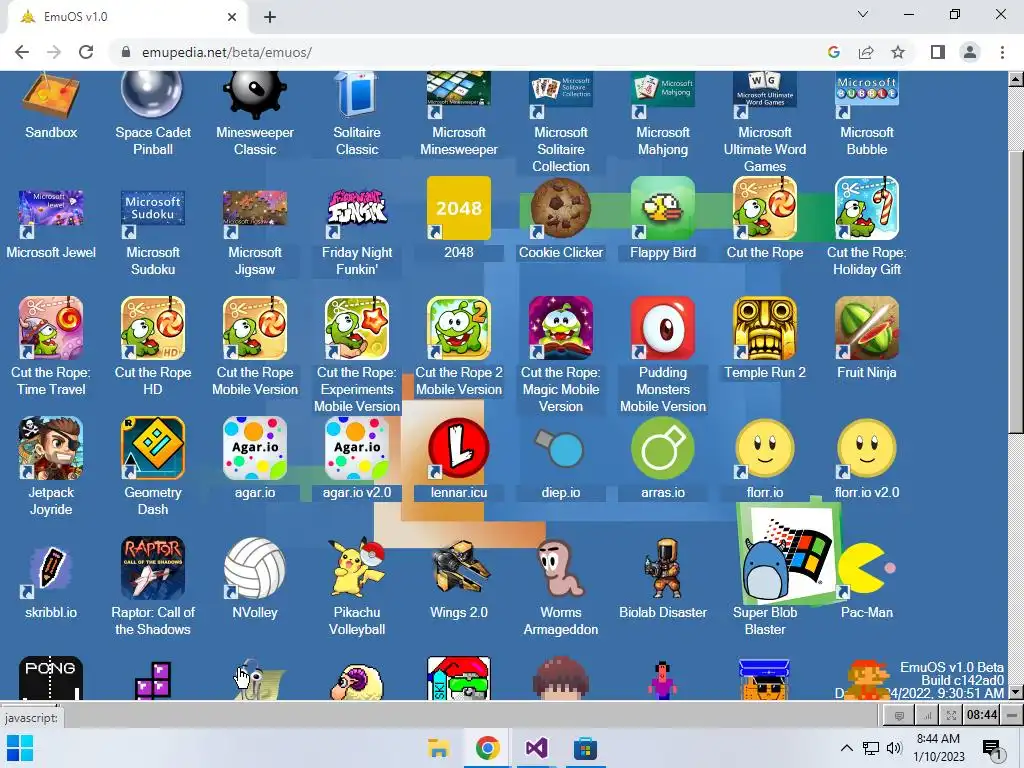Screen dimensions: 1024x768
Task: Open Geometry Dash icon
Action: click(152, 448)
